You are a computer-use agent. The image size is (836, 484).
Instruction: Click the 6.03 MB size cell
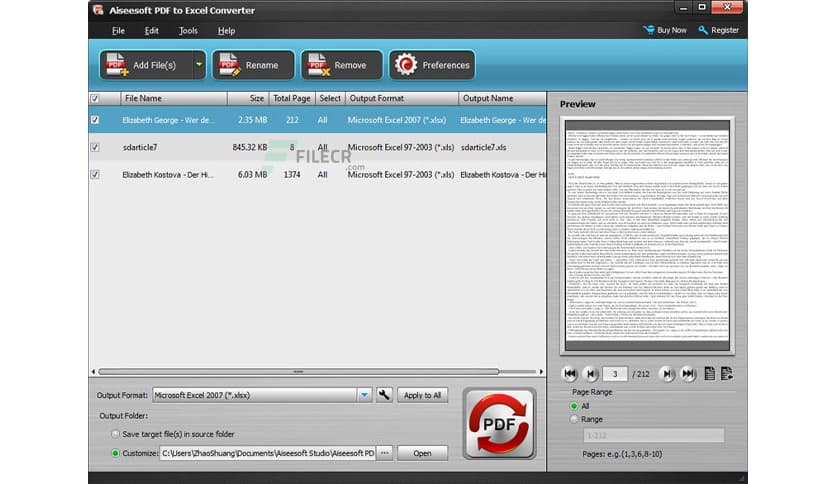tap(252, 175)
